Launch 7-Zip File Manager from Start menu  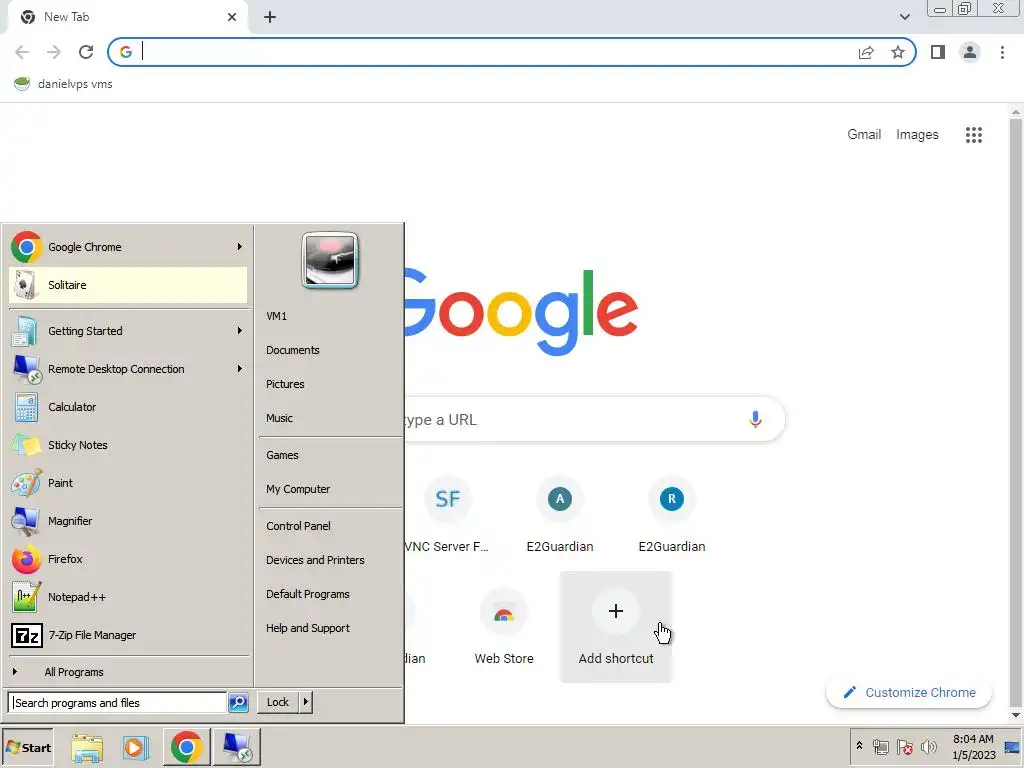click(128, 635)
